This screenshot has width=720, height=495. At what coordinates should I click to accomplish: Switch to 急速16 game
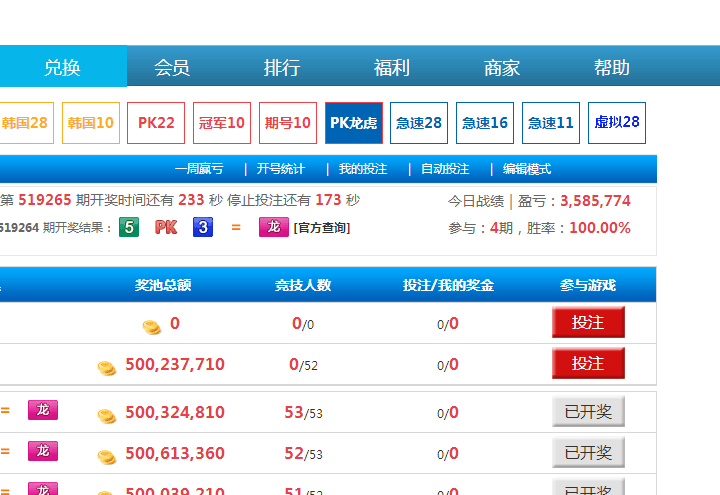pos(485,123)
